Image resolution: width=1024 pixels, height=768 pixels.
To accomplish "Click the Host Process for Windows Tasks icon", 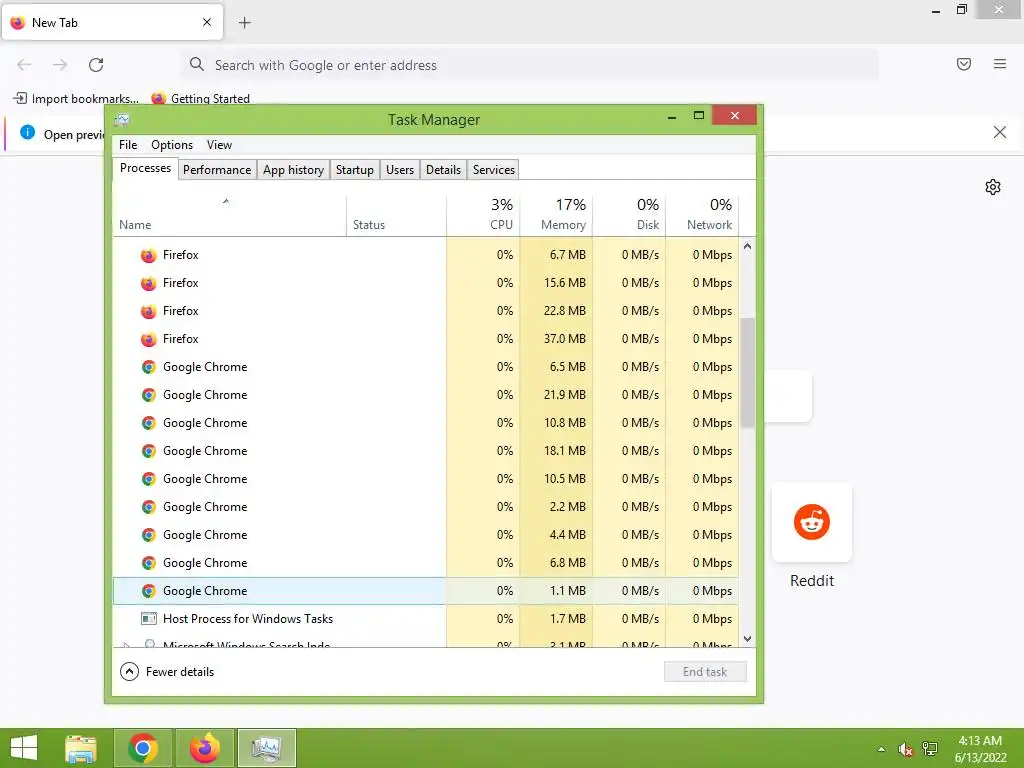I will click(149, 618).
